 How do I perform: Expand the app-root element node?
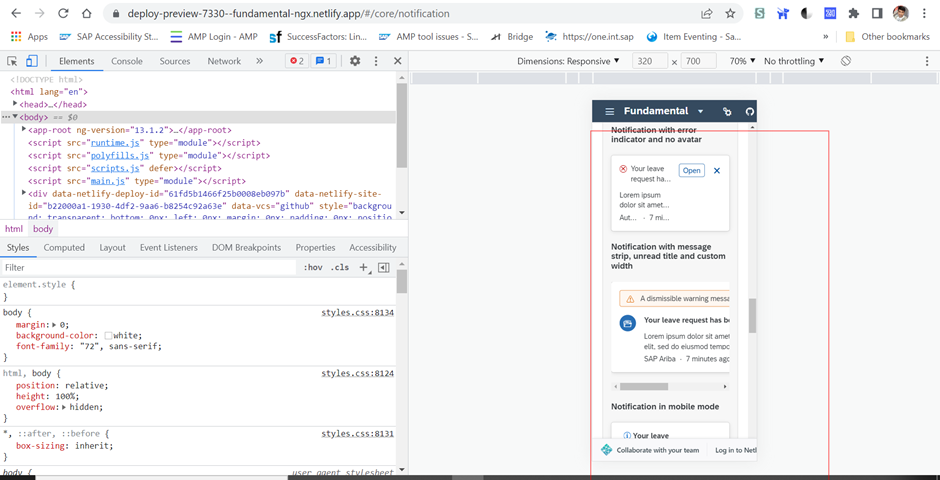pyautogui.click(x=24, y=129)
